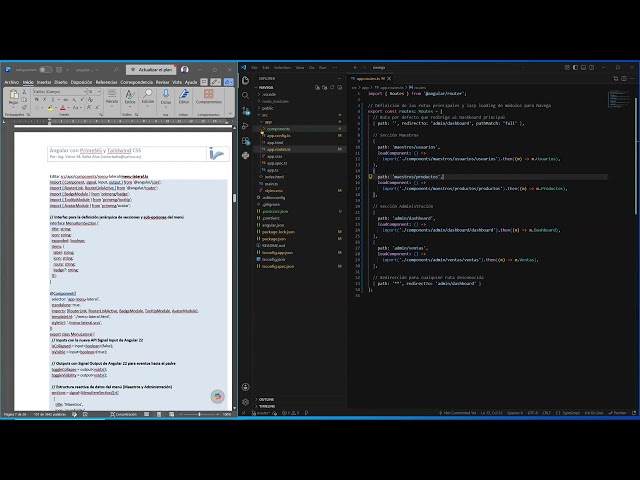The image size is (640, 480).
Task: Toggle panel layout icon in VS Code title bar
Action: click(x=583, y=67)
